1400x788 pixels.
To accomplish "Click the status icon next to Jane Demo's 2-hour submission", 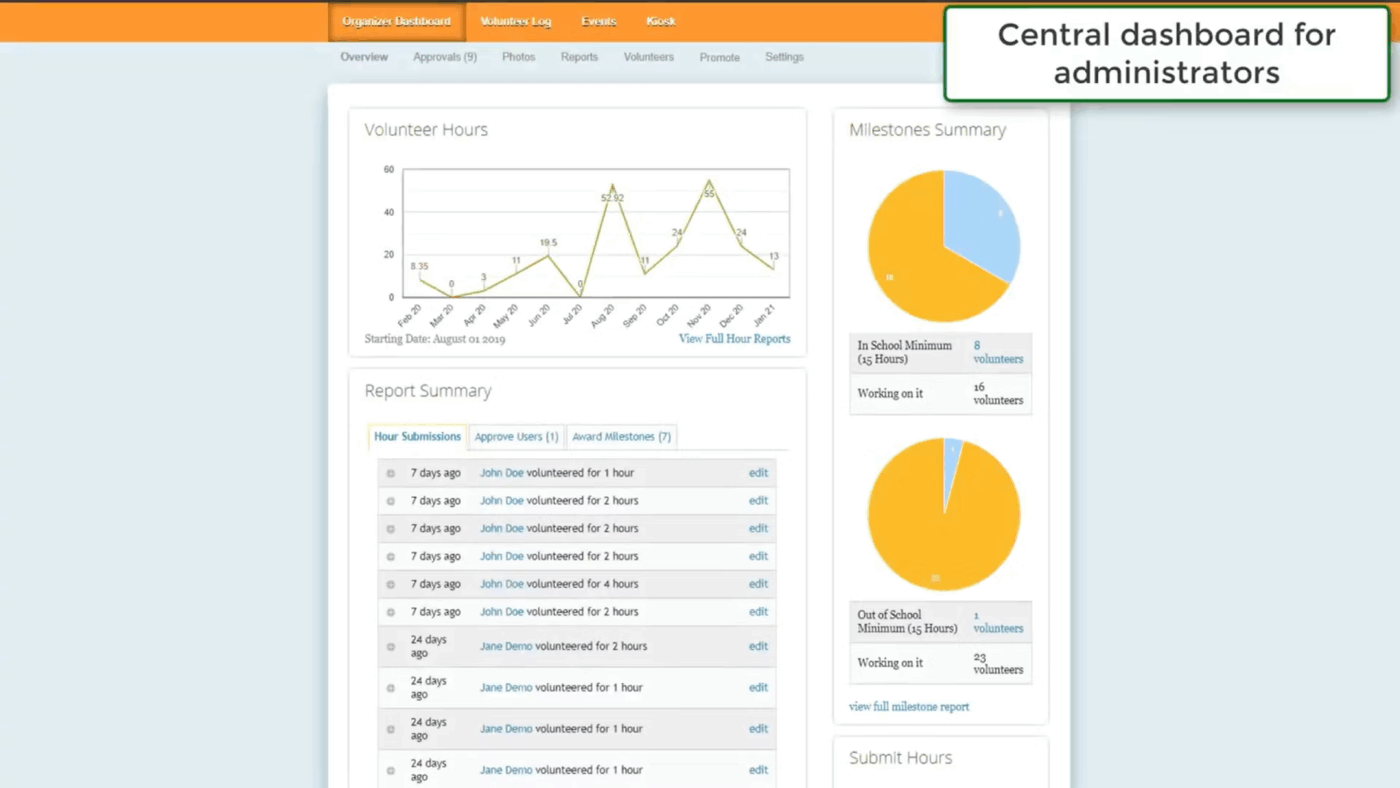I will tap(390, 646).
